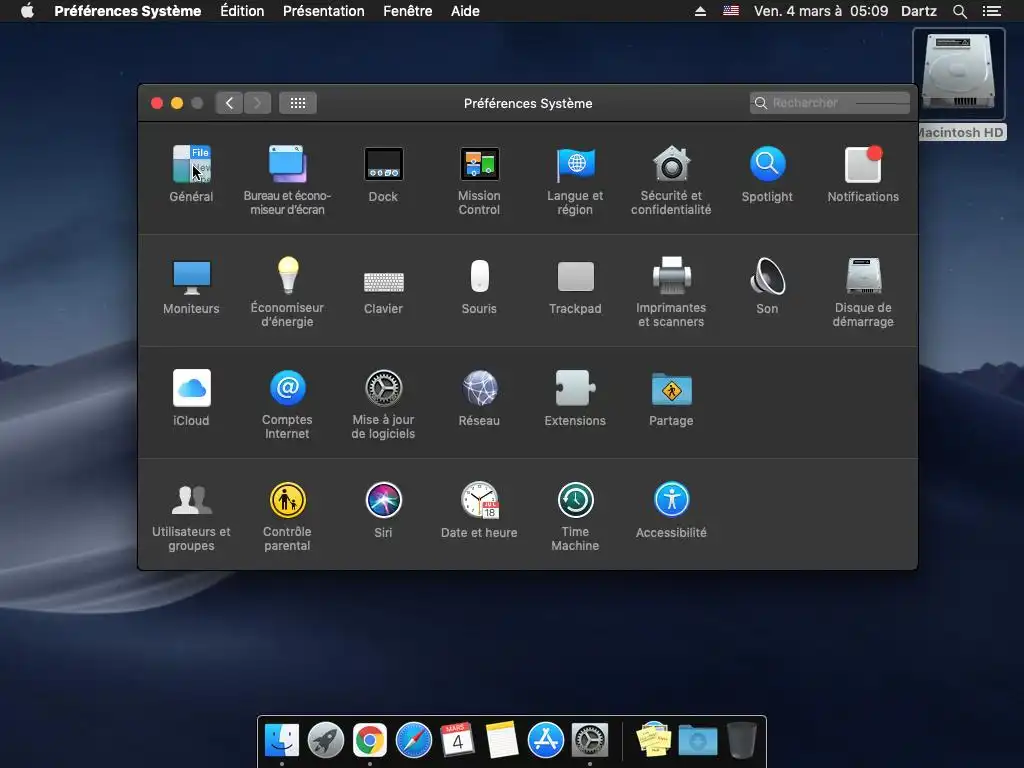This screenshot has width=1024, height=768.
Task: Open the Présentation menu
Action: click(x=323, y=11)
